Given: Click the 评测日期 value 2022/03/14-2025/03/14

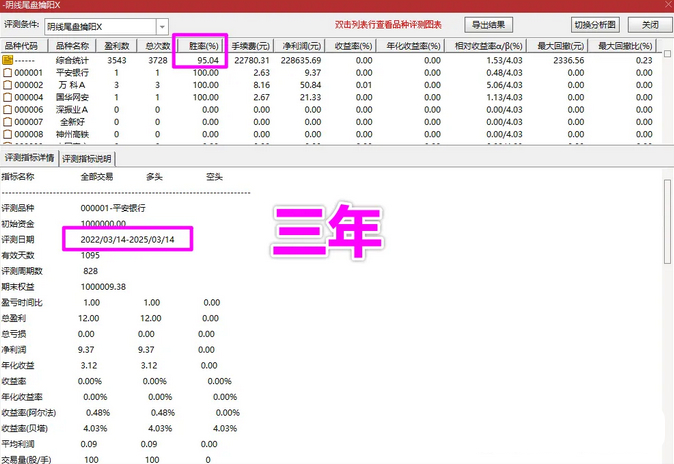Looking at the screenshot, I should pos(128,240).
